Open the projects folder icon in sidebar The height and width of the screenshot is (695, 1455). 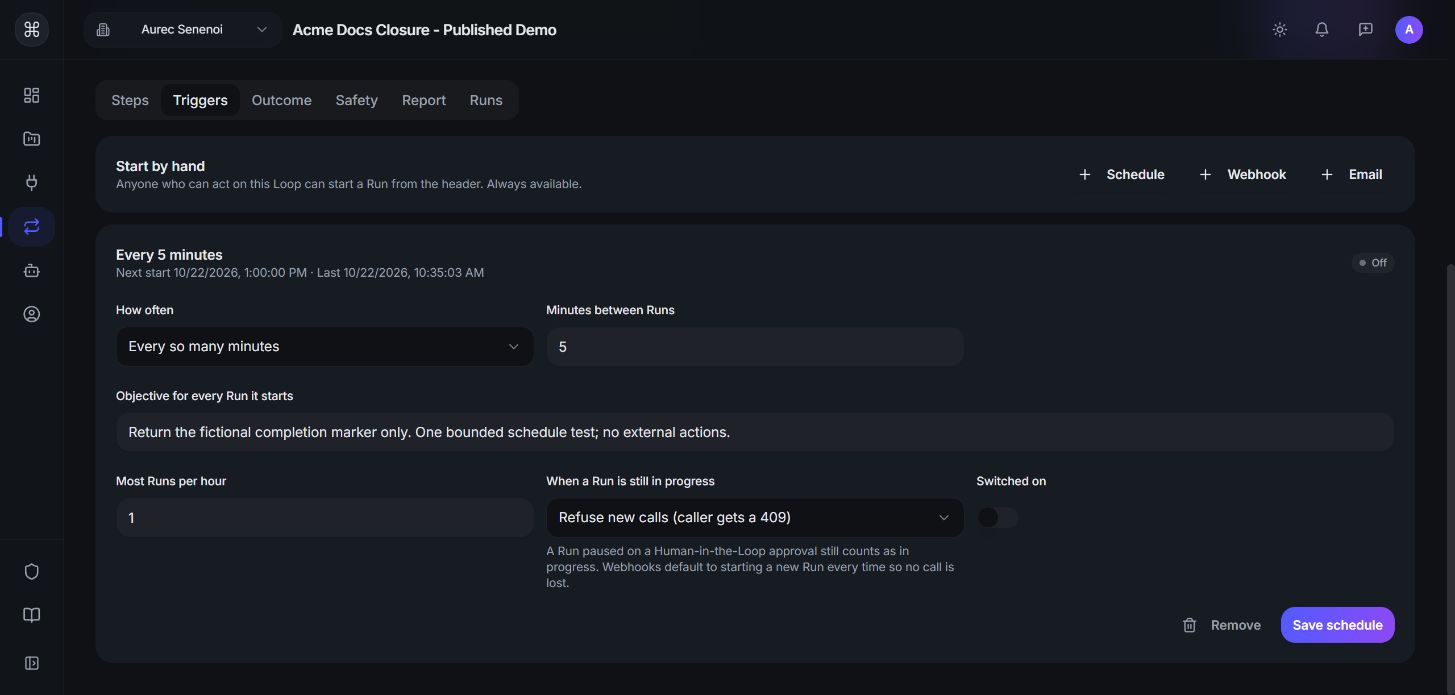click(x=31, y=139)
